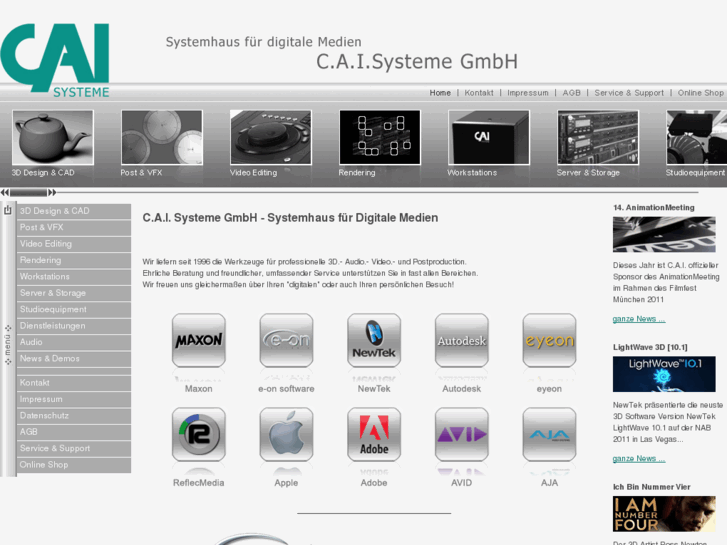The width and height of the screenshot is (727, 545).
Task: Click the 'Rendering' caption under carousel thumbnail
Action: tap(357, 173)
